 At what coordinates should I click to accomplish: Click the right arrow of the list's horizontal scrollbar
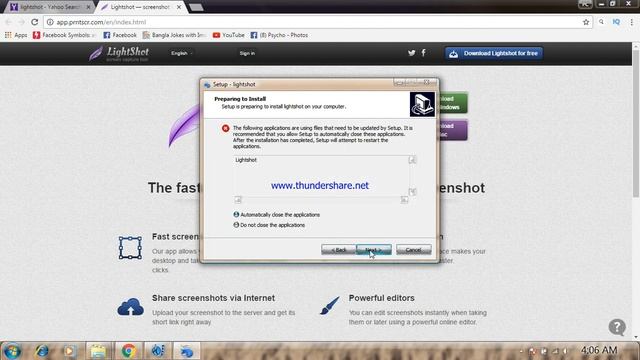(x=404, y=200)
